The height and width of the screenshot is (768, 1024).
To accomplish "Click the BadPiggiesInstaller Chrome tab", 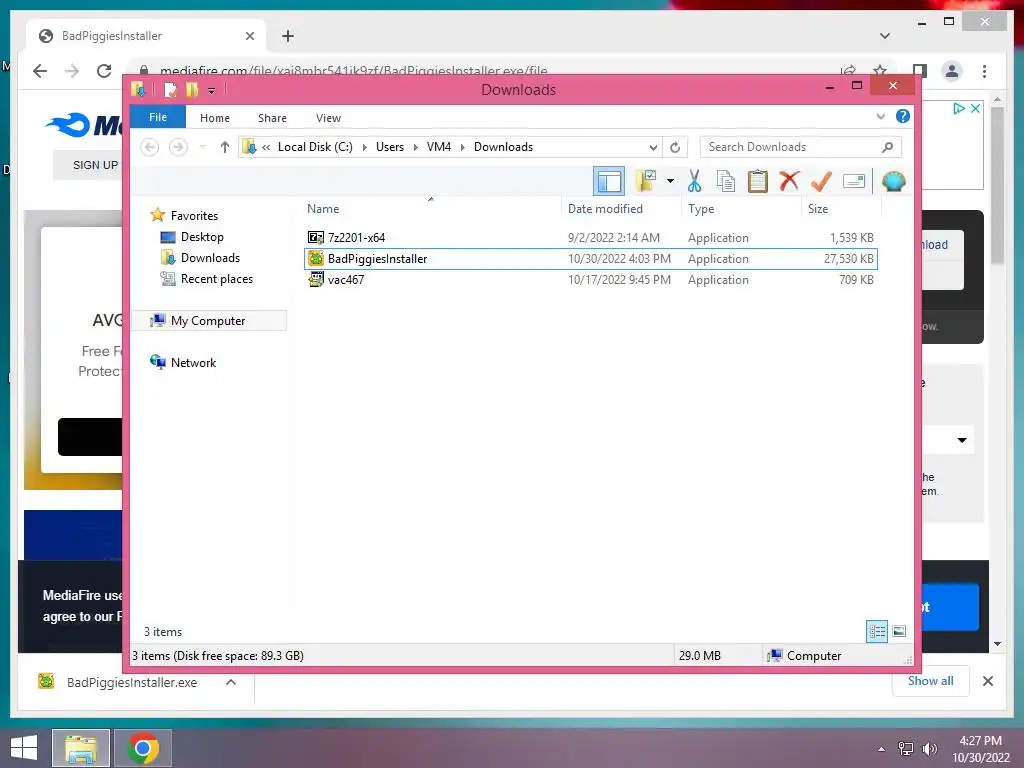I will (x=146, y=36).
